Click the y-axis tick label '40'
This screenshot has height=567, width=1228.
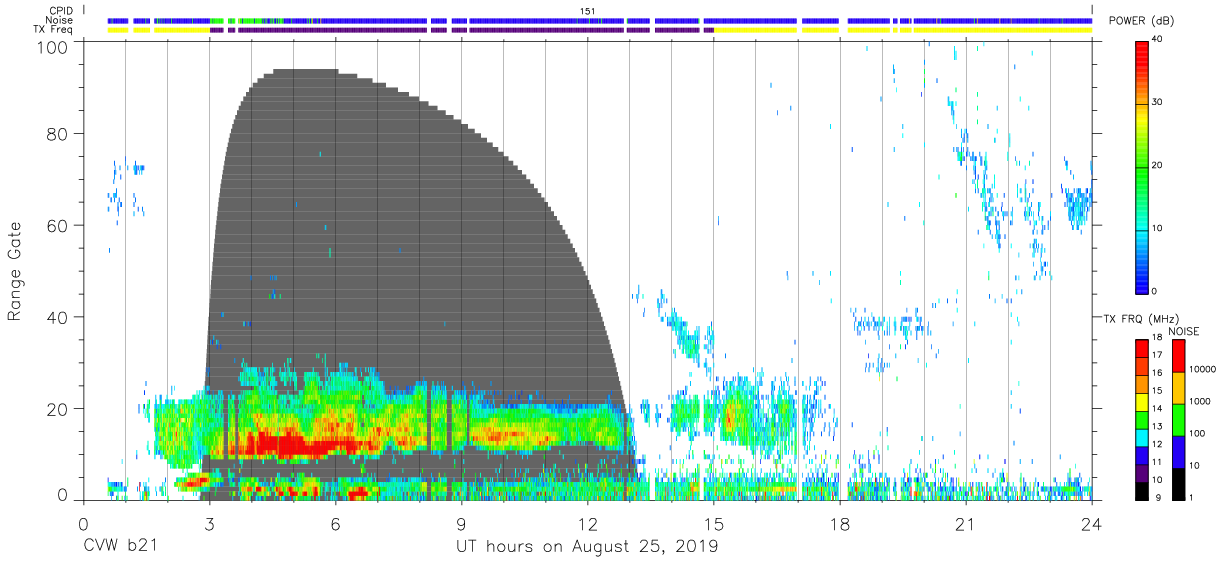[x=59, y=317]
